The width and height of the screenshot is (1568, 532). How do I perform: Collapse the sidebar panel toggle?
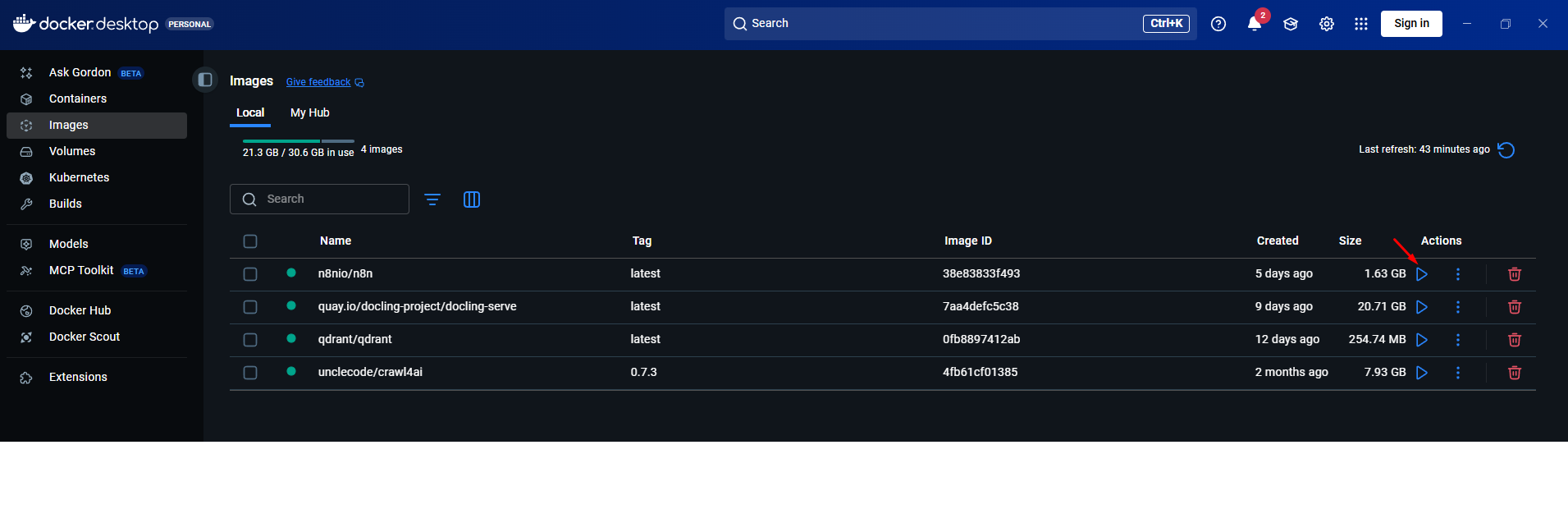(x=205, y=80)
